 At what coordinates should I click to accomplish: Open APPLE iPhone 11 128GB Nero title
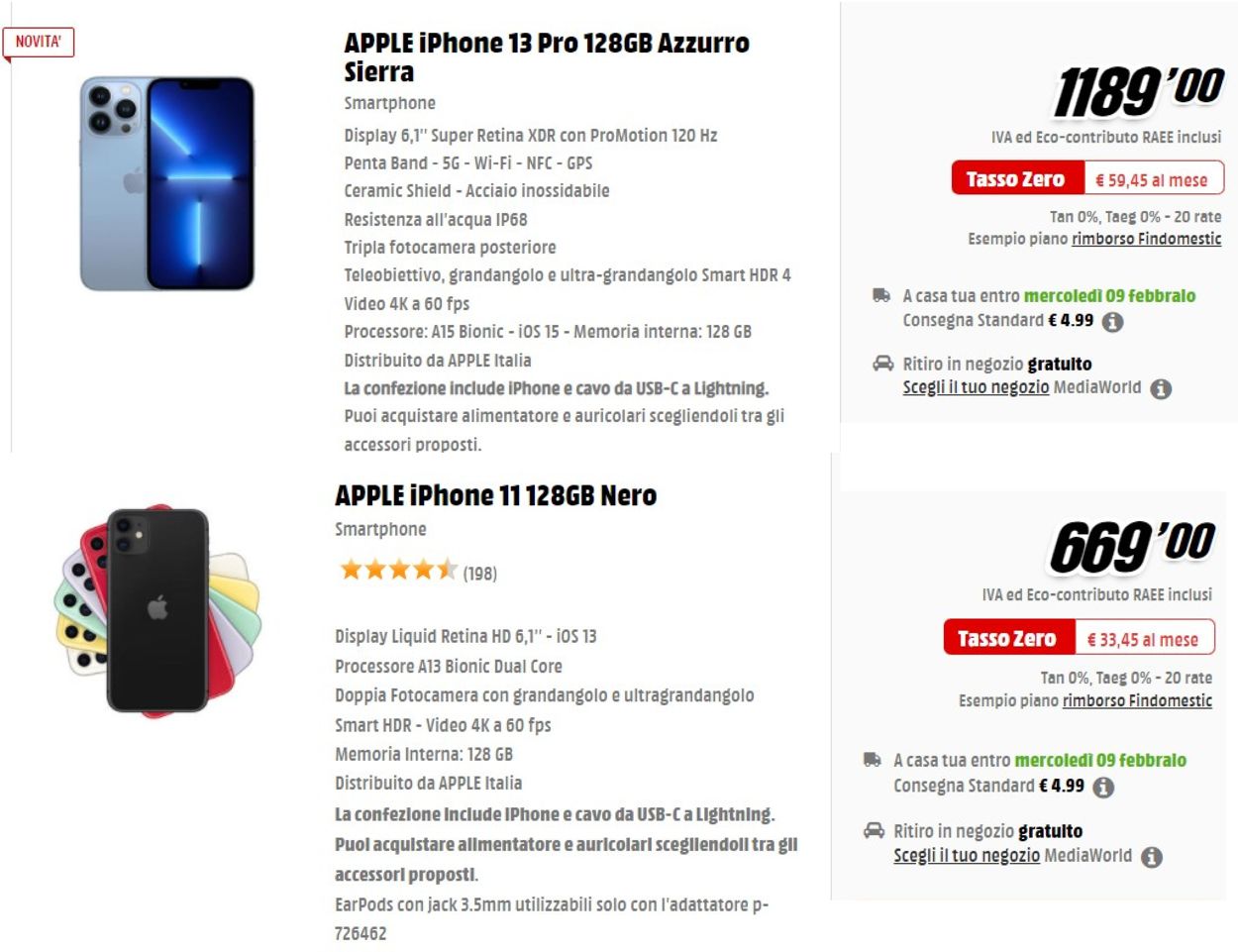pos(496,495)
